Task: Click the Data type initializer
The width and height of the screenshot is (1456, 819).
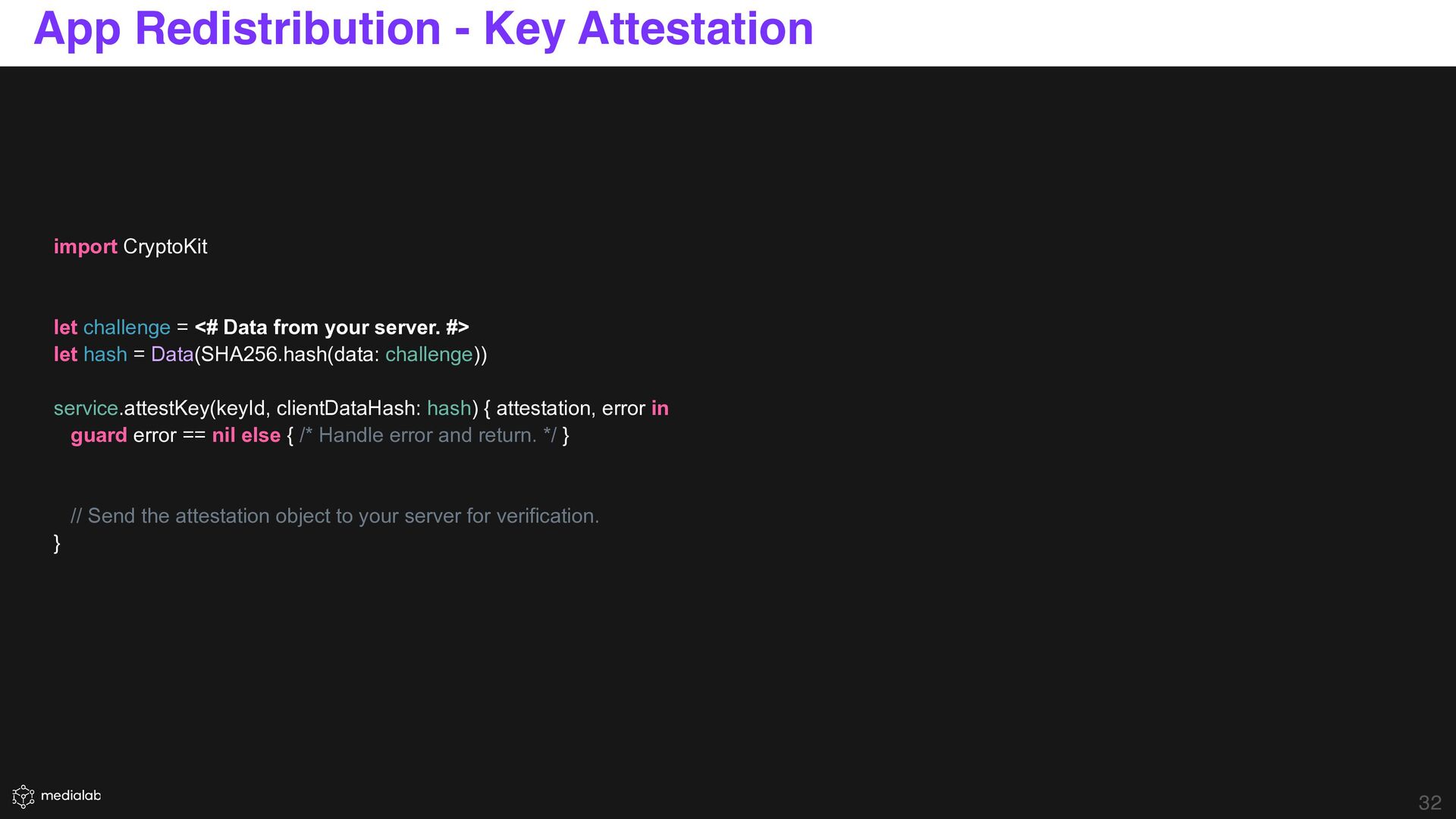Action: 172,354
